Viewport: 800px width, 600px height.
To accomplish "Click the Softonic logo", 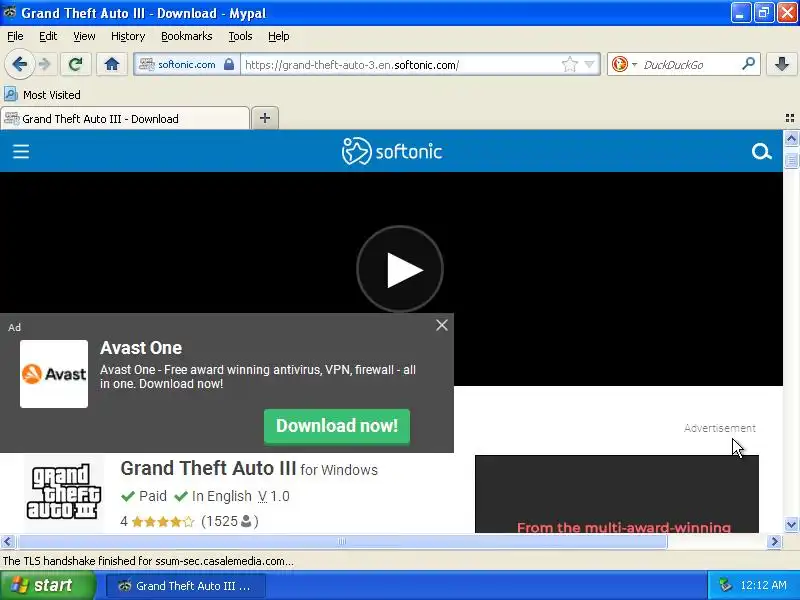I will pyautogui.click(x=391, y=151).
